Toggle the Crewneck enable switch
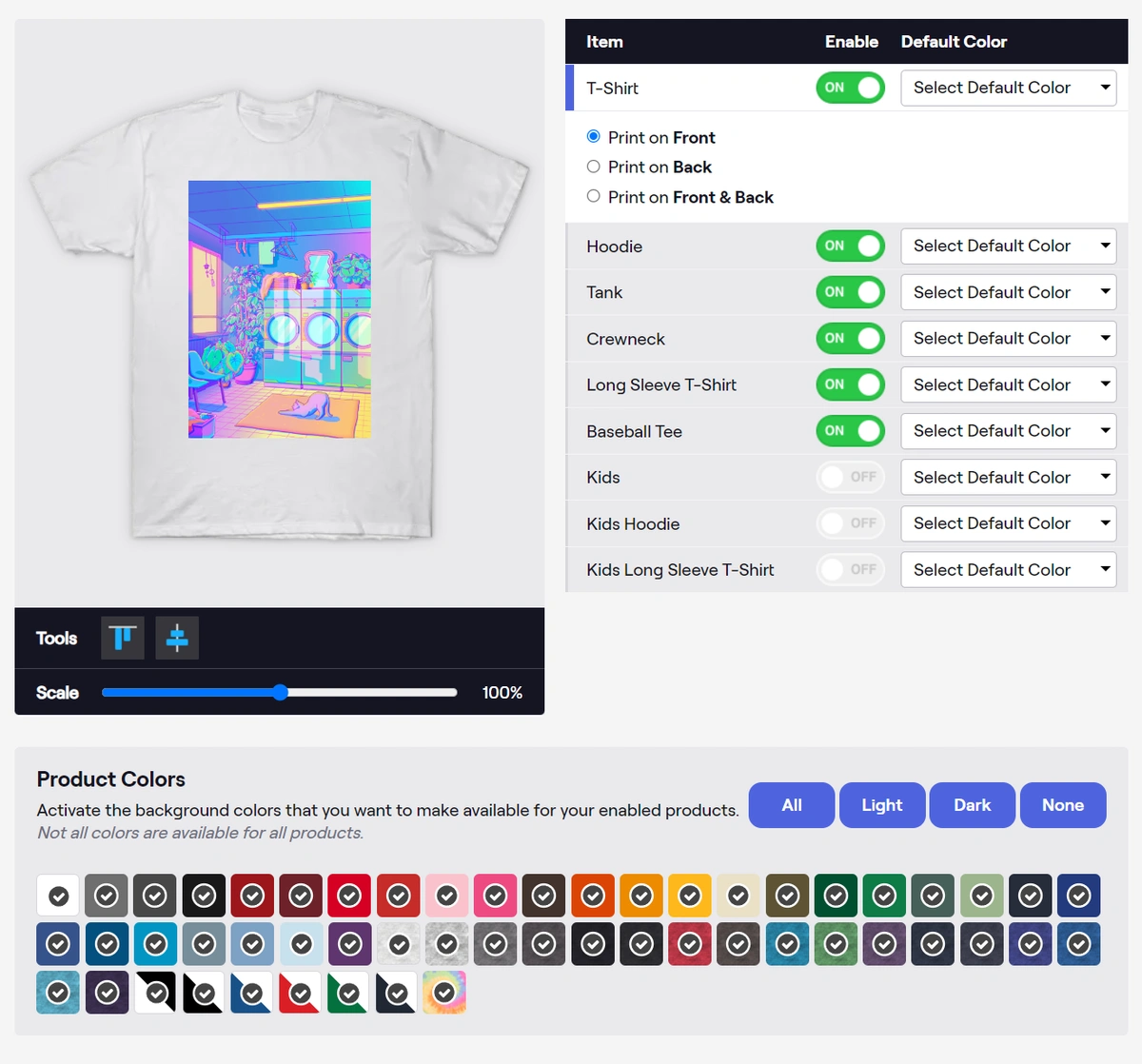 coord(850,338)
